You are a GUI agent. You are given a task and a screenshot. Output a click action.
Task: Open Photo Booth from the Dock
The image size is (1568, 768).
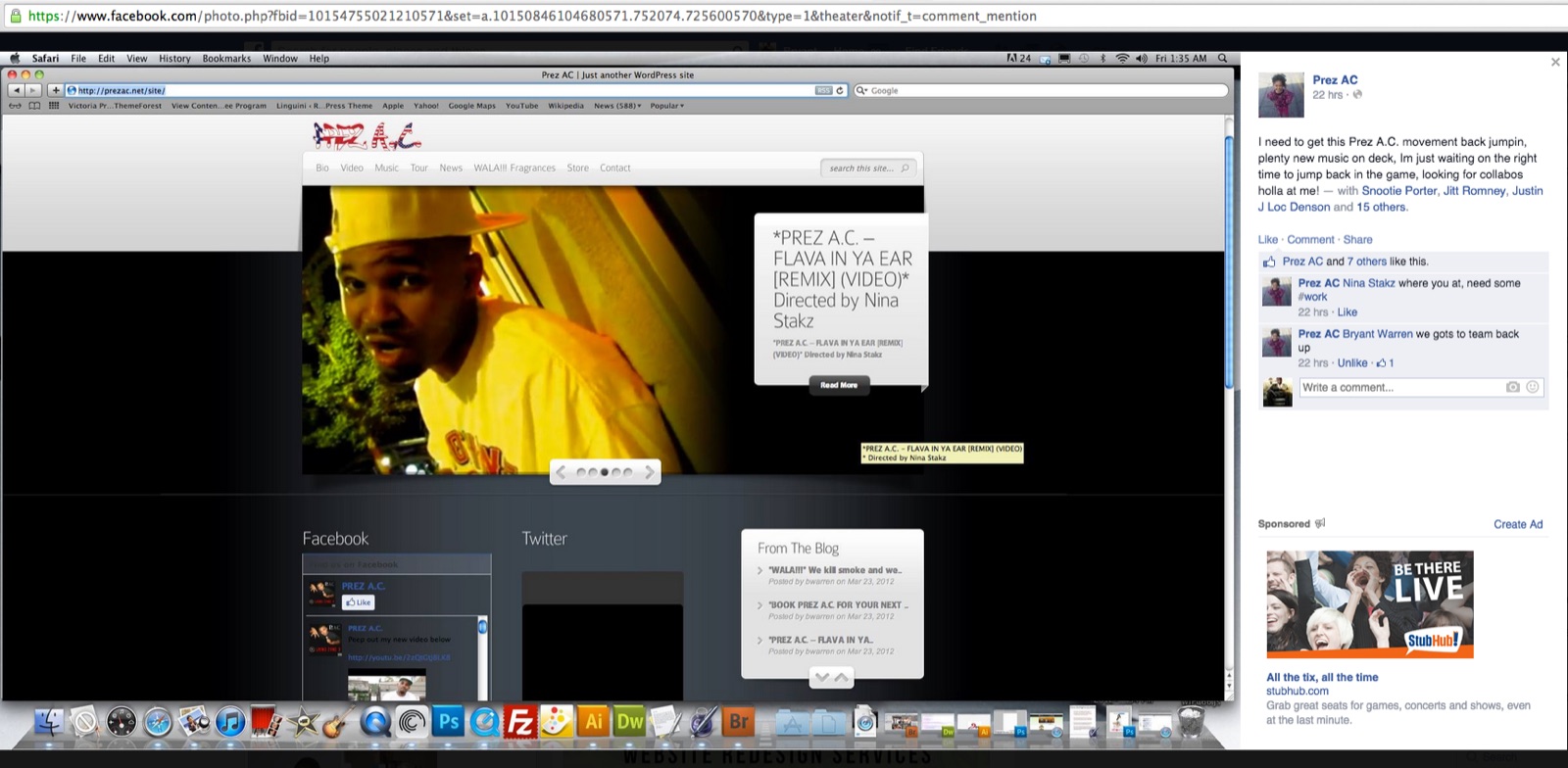(x=267, y=723)
